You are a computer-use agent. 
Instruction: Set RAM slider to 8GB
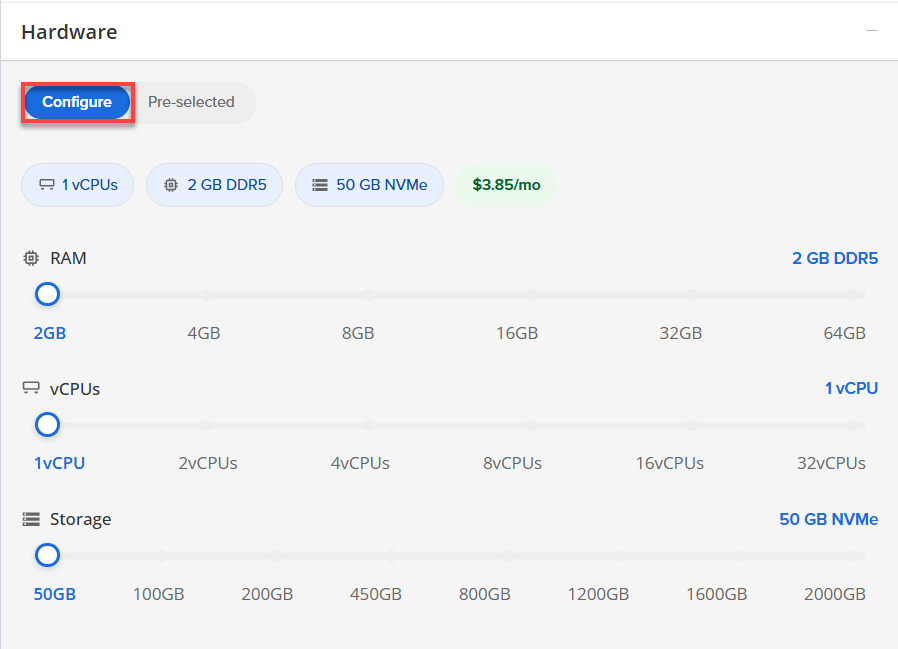coord(369,295)
